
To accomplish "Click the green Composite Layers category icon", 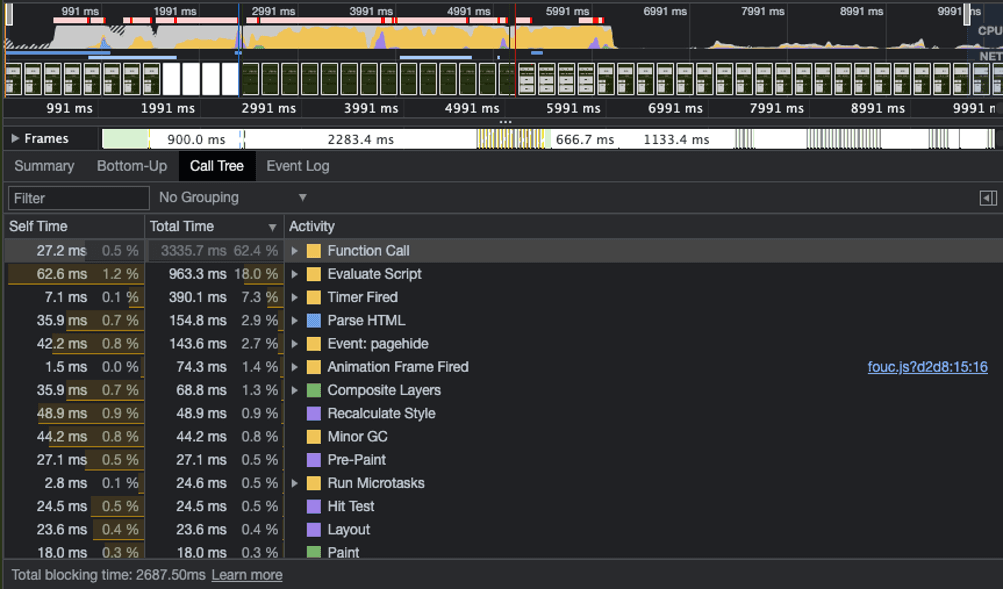I will (x=314, y=390).
